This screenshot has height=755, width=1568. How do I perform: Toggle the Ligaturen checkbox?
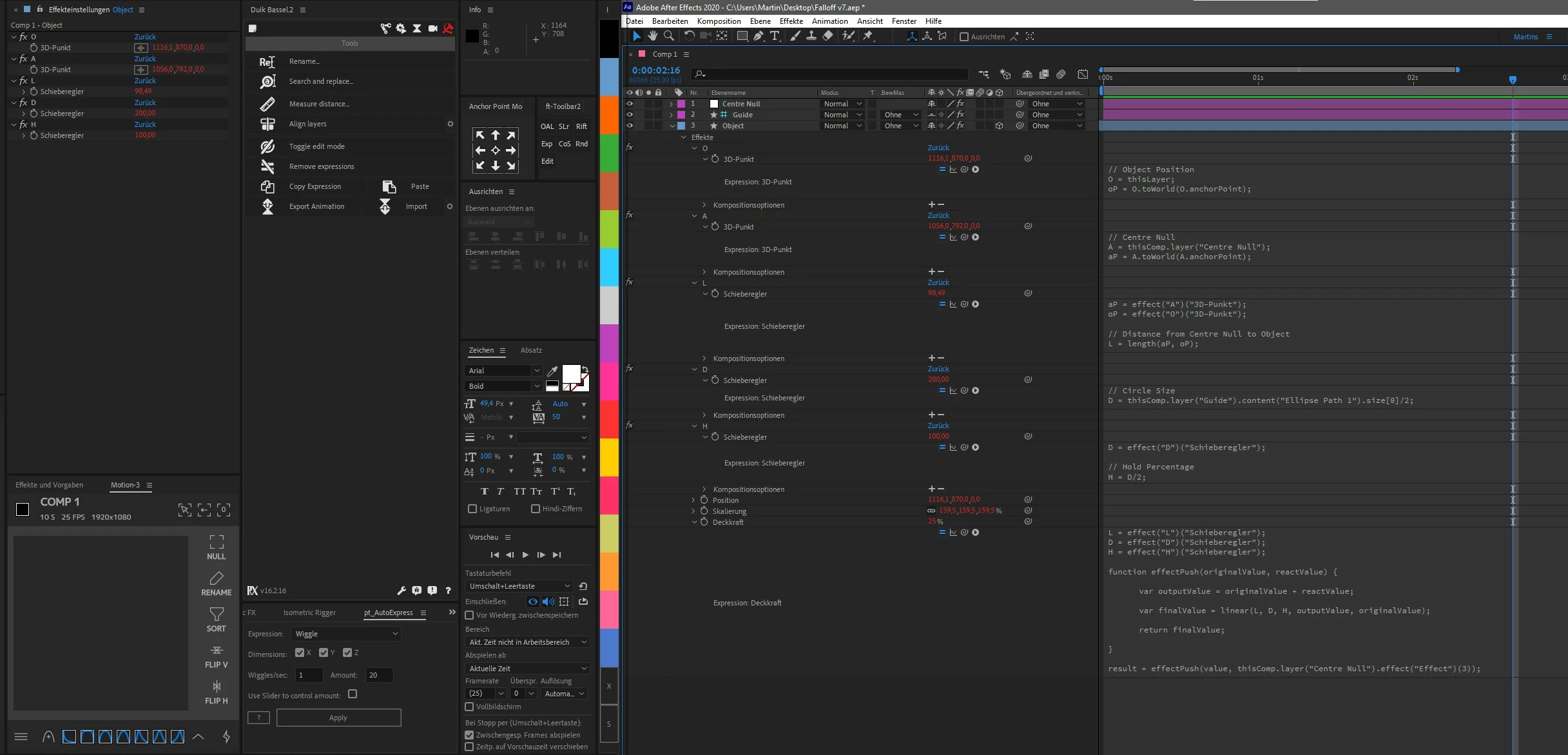[472, 509]
